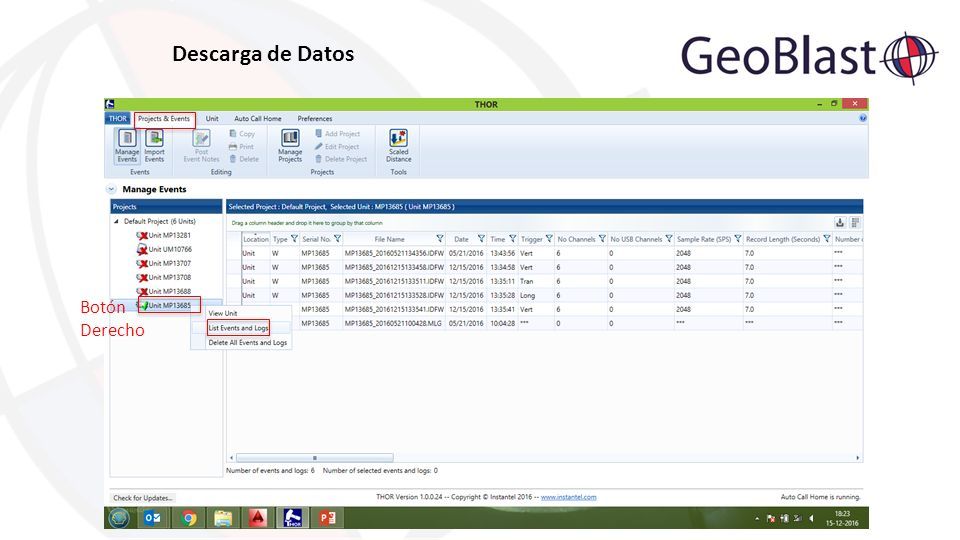Click Delete Project in the ribbon
Image resolution: width=960 pixels, height=540 pixels.
tap(341, 159)
